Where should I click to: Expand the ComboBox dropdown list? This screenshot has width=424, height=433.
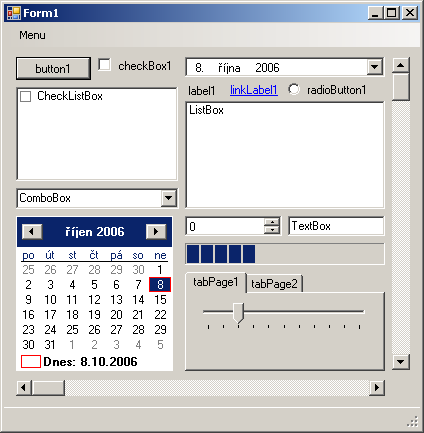pyautogui.click(x=169, y=198)
